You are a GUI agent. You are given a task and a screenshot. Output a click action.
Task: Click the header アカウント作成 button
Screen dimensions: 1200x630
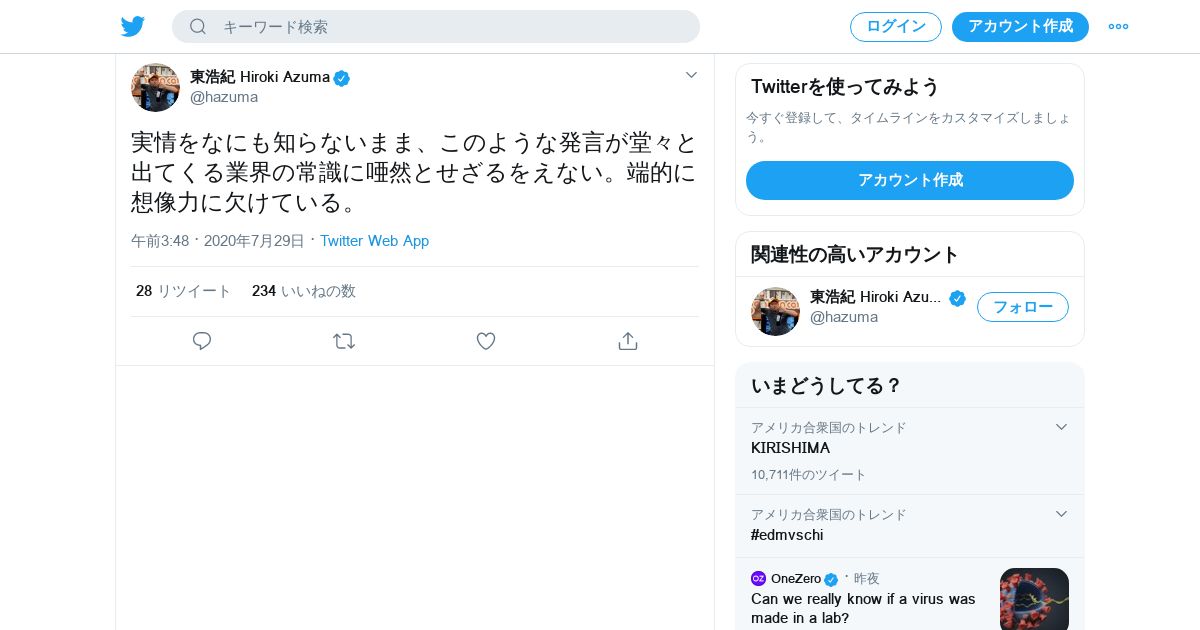(1020, 27)
